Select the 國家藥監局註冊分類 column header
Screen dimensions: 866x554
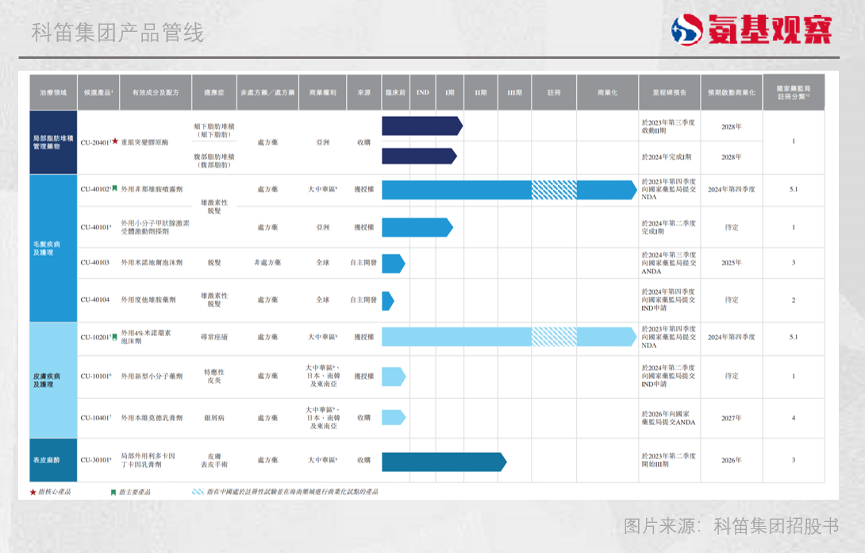click(x=794, y=92)
